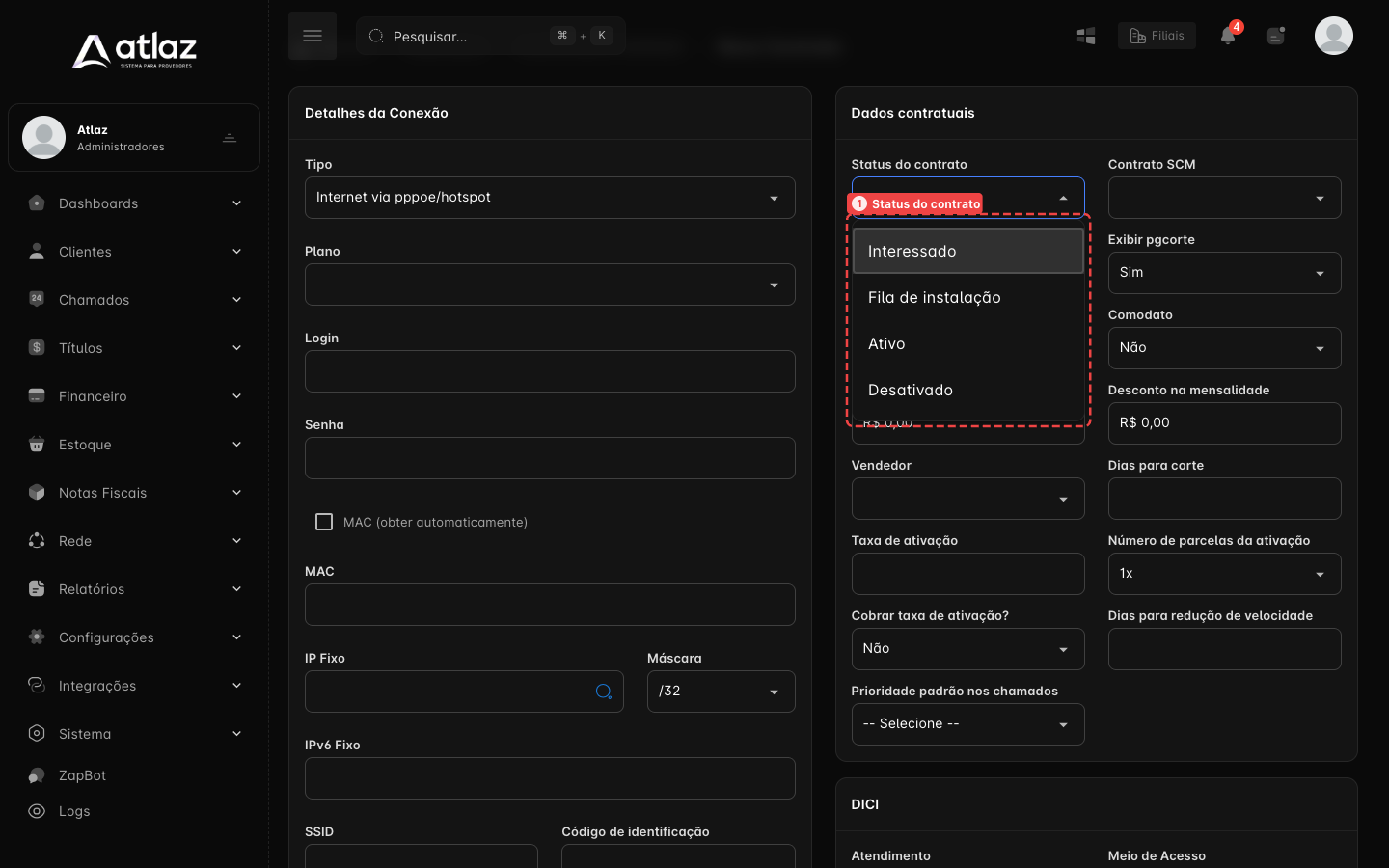Screen dimensions: 1389x868
Task: Click the Relatórios document icon
Action: pyautogui.click(x=37, y=589)
